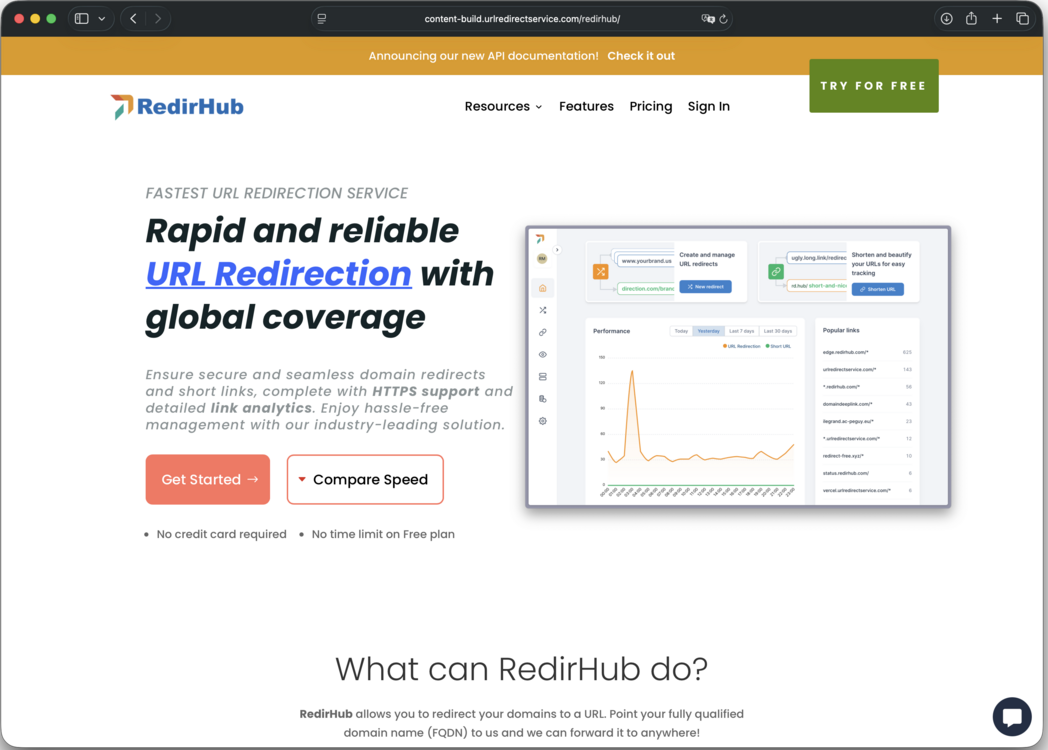
Task: Expand the Resources menu
Action: pyautogui.click(x=503, y=106)
